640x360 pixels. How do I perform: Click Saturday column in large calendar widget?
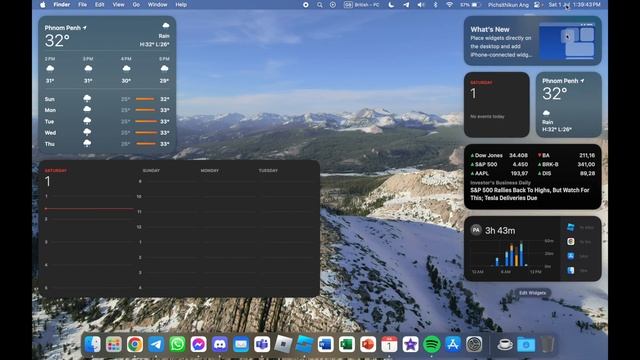point(89,229)
